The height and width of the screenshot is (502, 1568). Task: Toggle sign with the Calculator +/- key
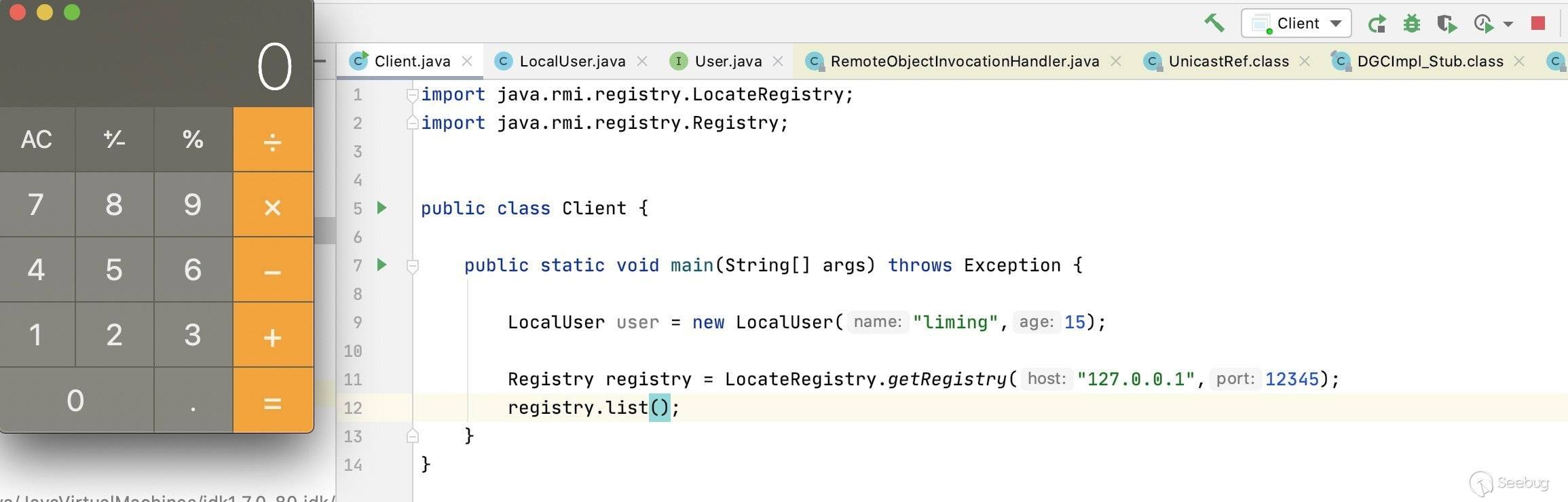pyautogui.click(x=114, y=139)
